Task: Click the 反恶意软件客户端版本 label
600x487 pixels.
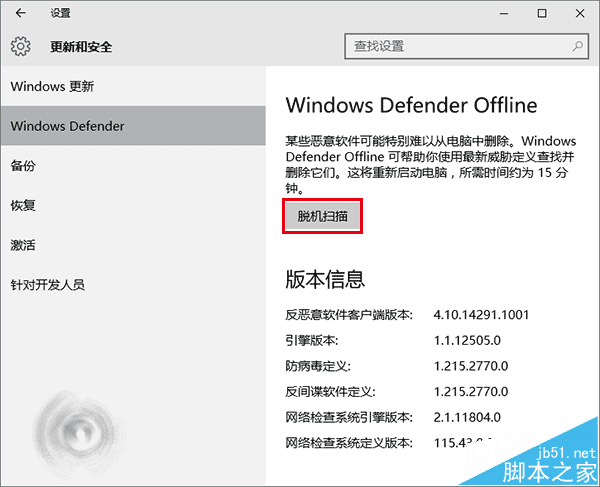Action: [349, 315]
